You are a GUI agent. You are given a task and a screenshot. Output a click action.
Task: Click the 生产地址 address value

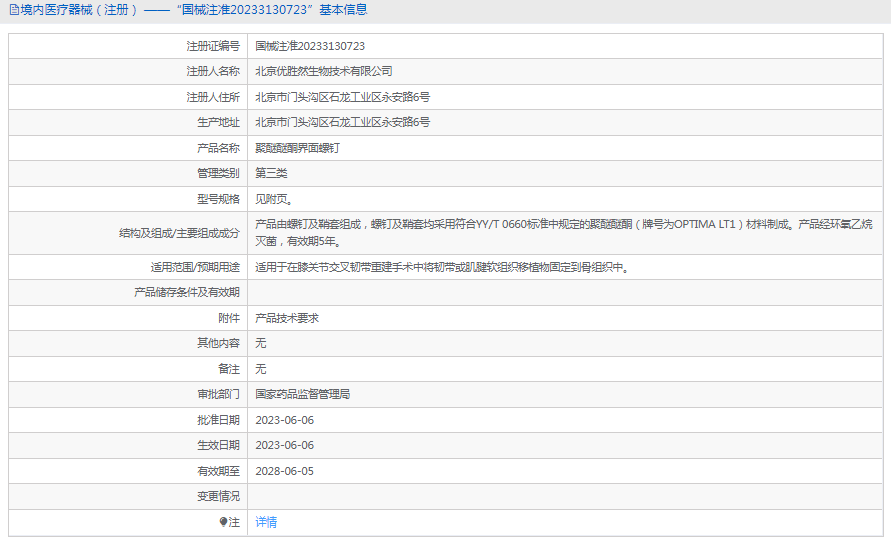pyautogui.click(x=343, y=122)
